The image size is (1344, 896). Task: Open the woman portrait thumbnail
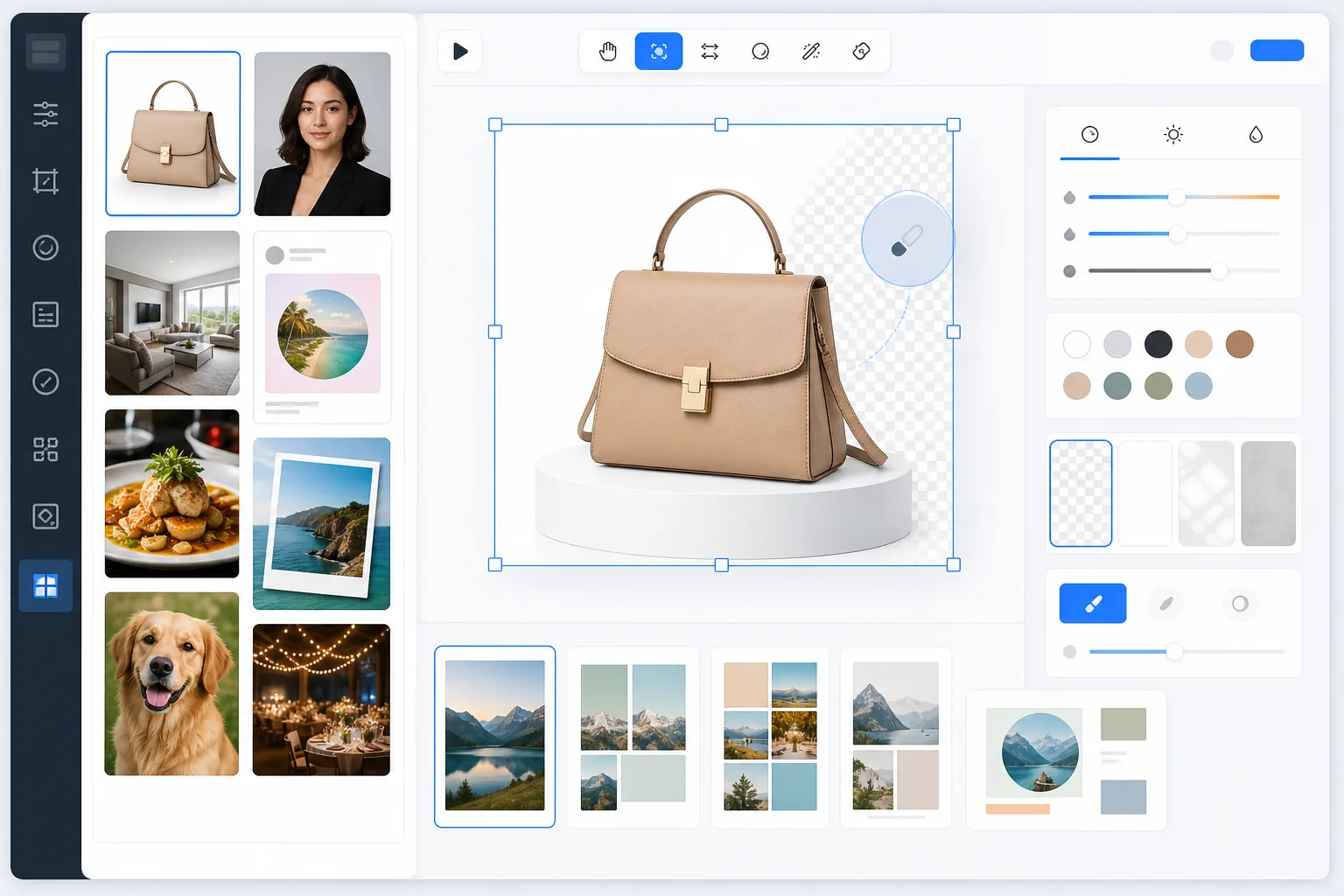(322, 134)
